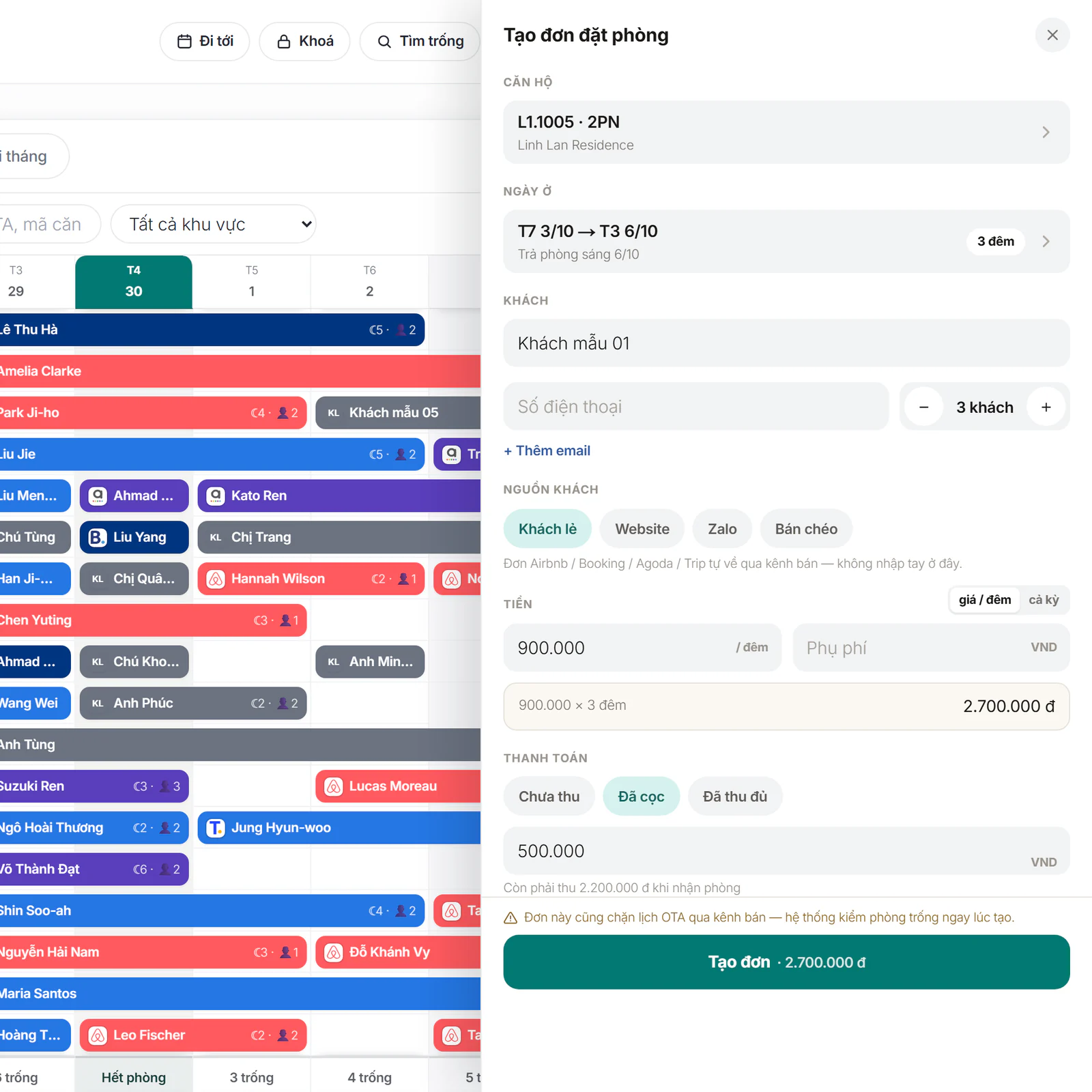Select Chưa thu payment status

[549, 796]
